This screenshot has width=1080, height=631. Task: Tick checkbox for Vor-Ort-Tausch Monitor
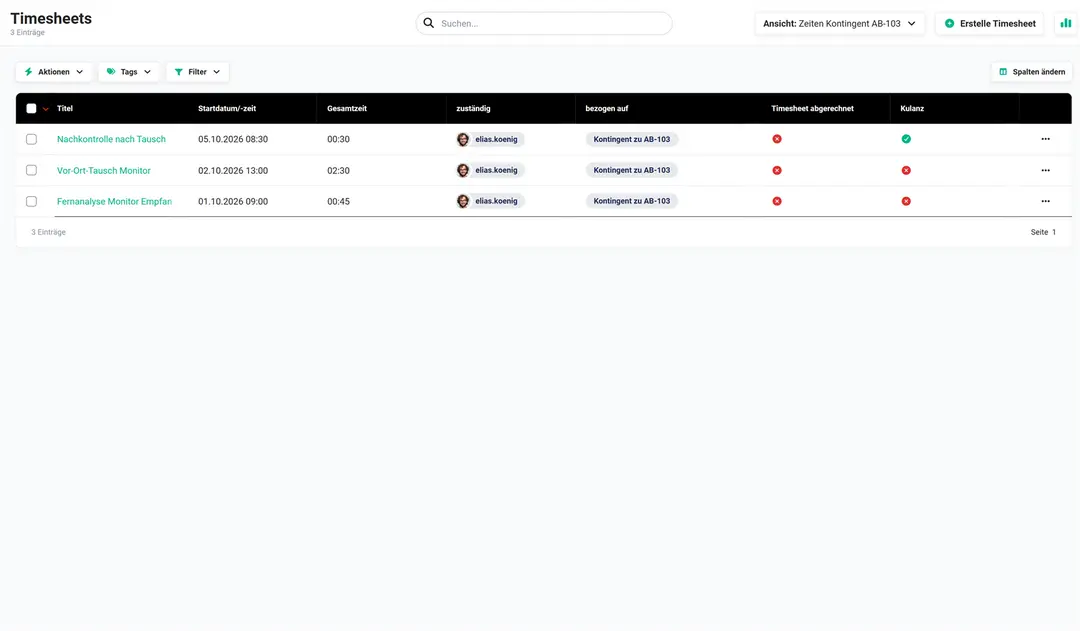[x=31, y=170]
